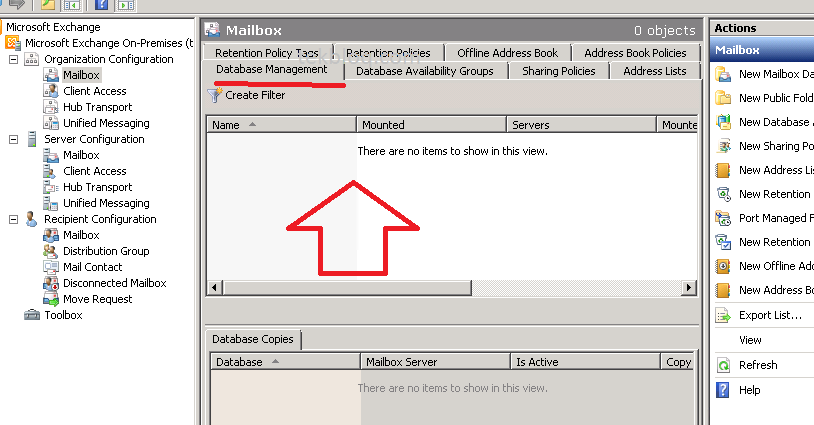Collapse the Server Configuration tree node
Image resolution: width=814 pixels, height=425 pixels.
pos(13,139)
